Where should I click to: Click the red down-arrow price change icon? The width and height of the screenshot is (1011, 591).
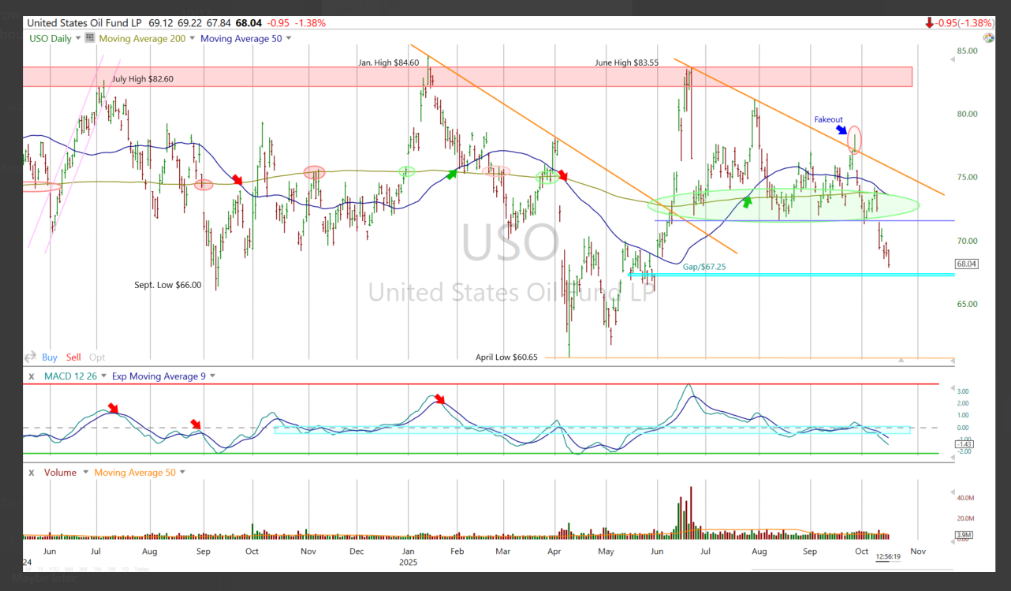click(929, 22)
